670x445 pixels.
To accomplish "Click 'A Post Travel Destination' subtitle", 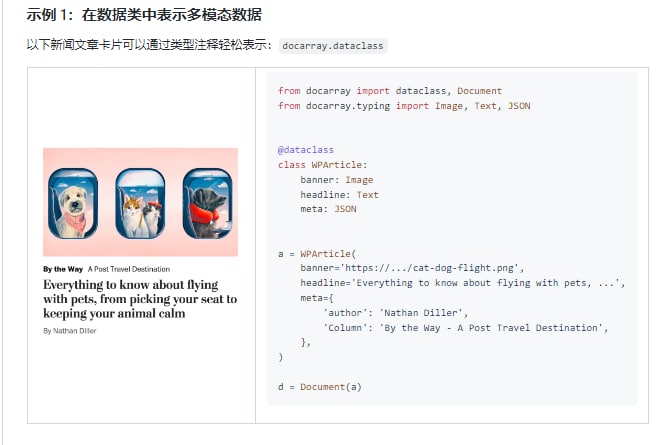I will coord(129,269).
